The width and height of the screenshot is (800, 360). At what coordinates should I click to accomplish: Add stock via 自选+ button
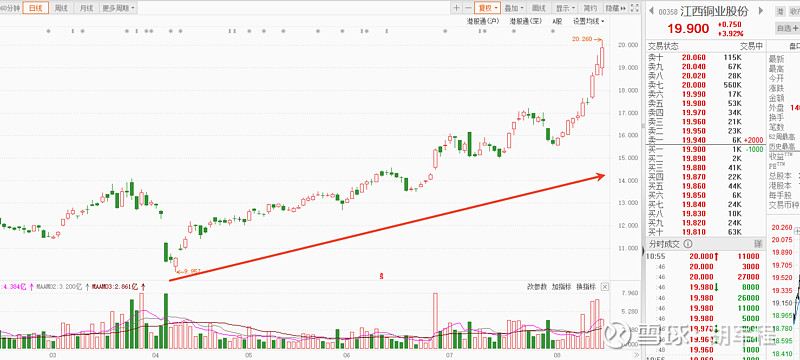(x=787, y=28)
